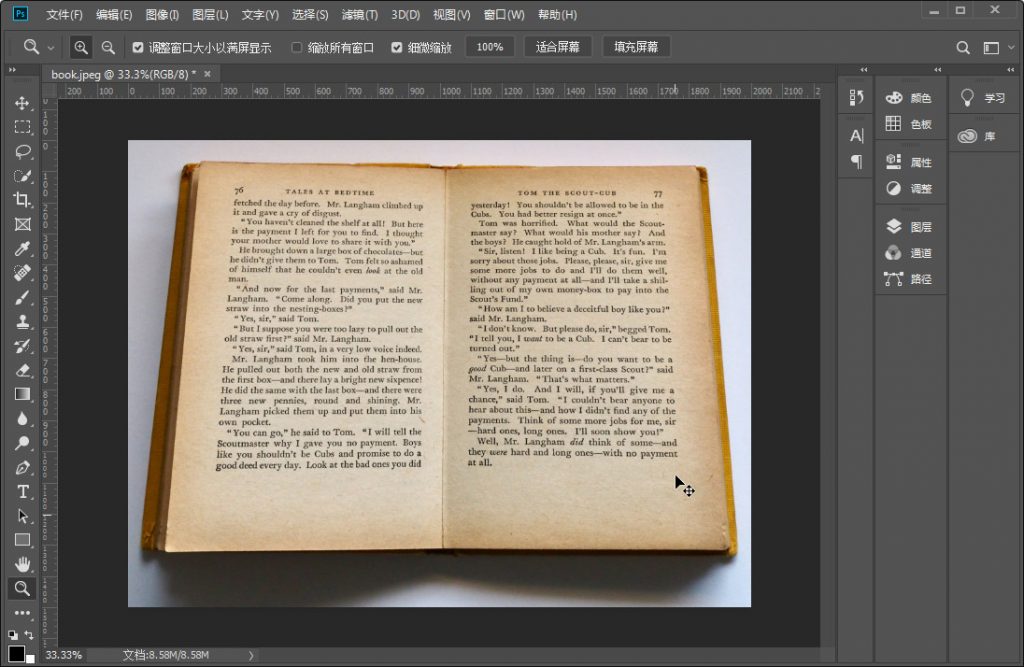
Task: Open the 颜色 panel
Action: (910, 98)
